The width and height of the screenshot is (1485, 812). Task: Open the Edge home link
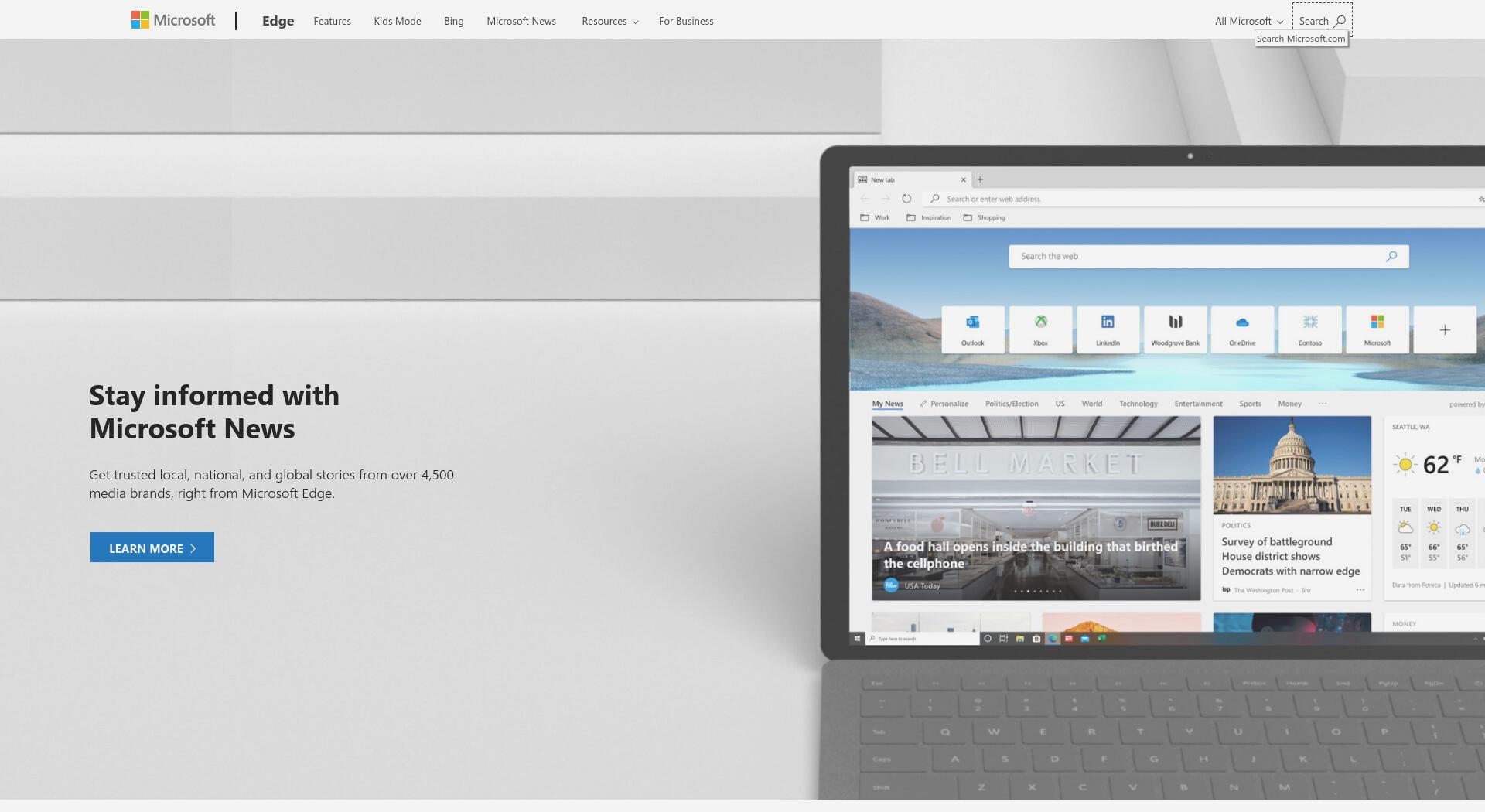(x=278, y=21)
